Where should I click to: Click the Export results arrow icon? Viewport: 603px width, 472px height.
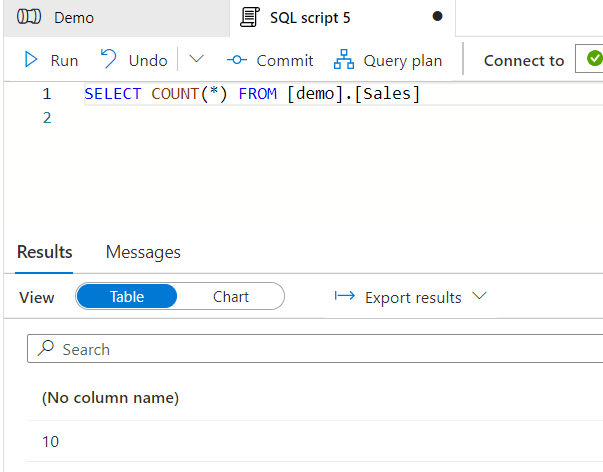345,297
